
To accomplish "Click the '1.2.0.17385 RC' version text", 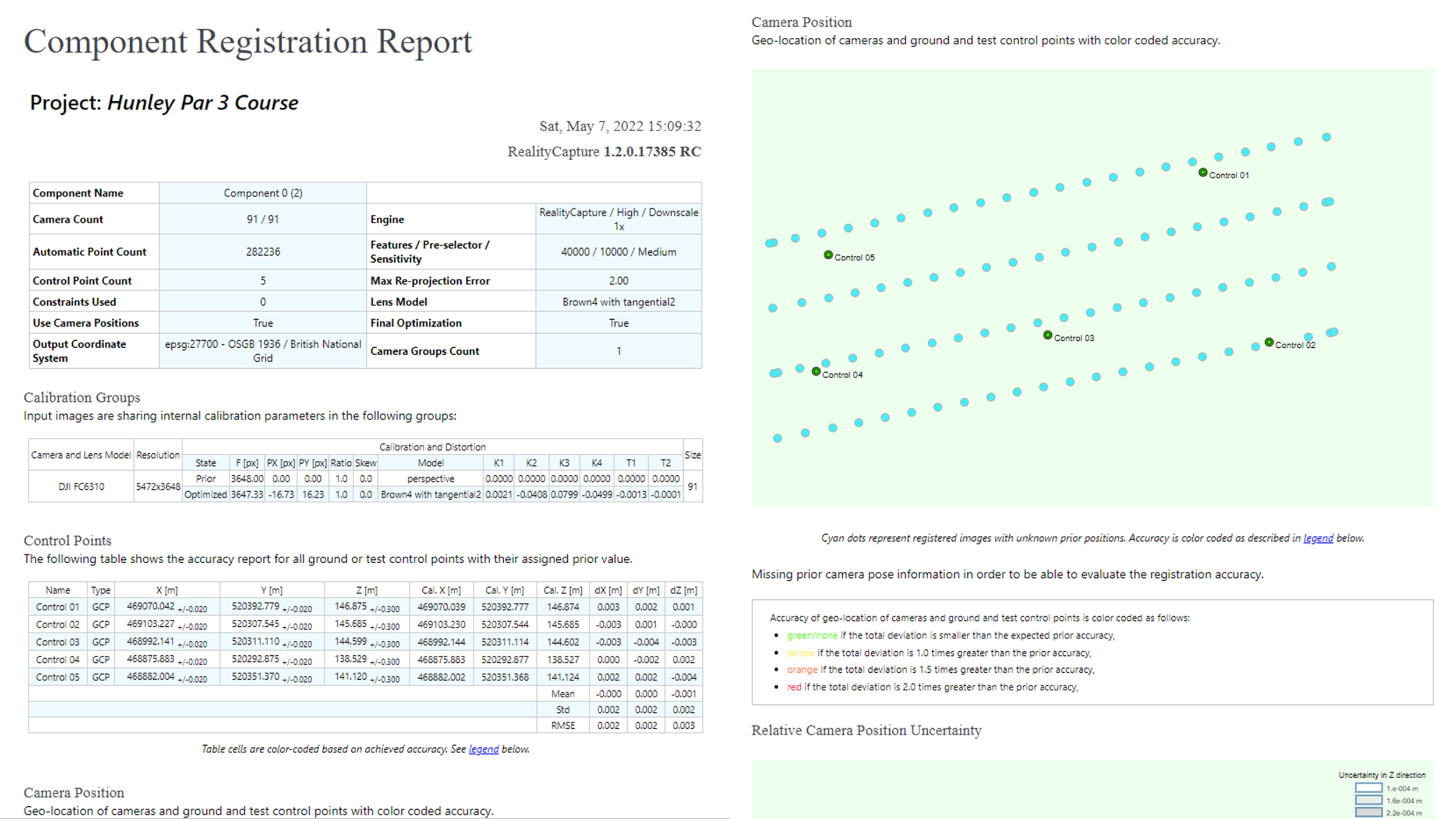I will click(652, 151).
